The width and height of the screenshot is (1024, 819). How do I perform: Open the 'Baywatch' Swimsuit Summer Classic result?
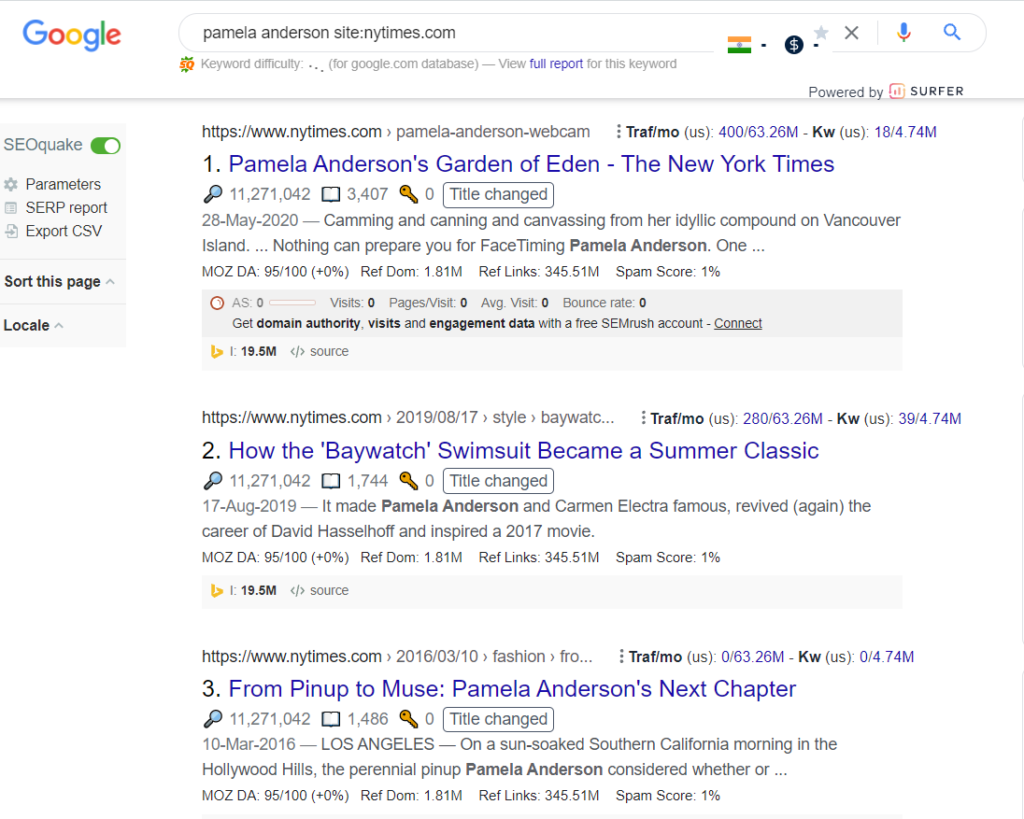click(523, 451)
